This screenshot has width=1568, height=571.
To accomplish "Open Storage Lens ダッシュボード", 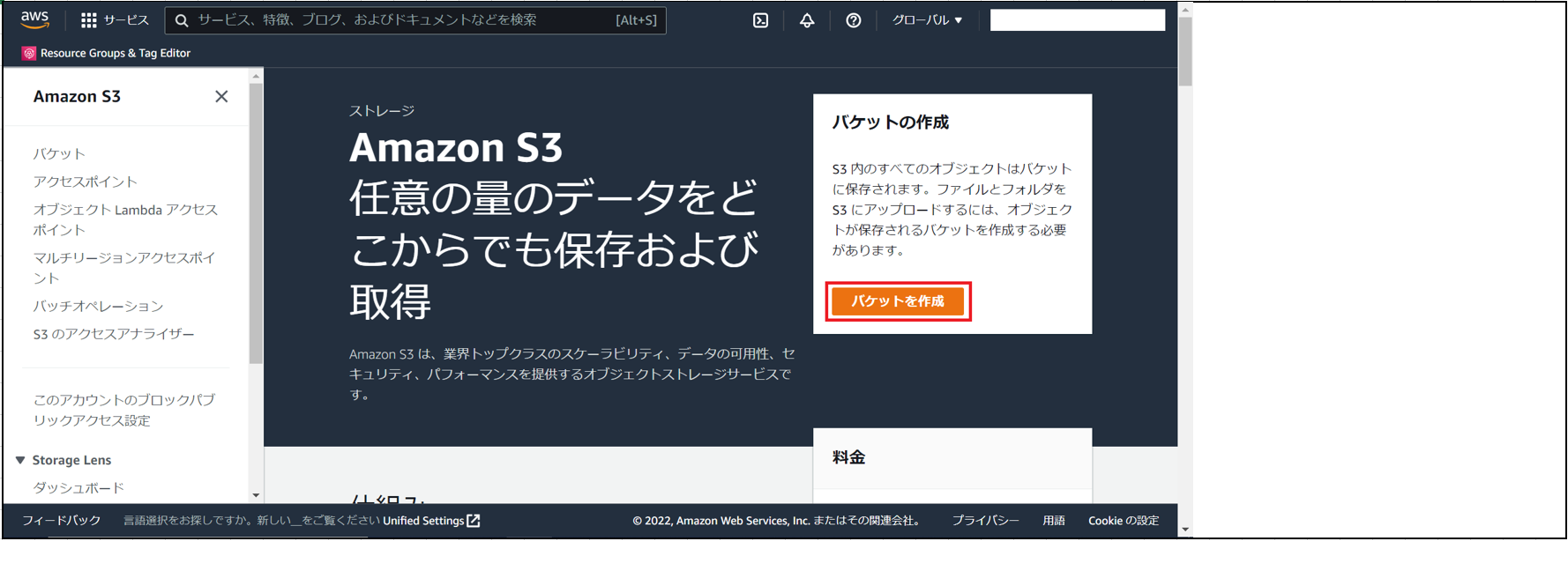I will (78, 487).
